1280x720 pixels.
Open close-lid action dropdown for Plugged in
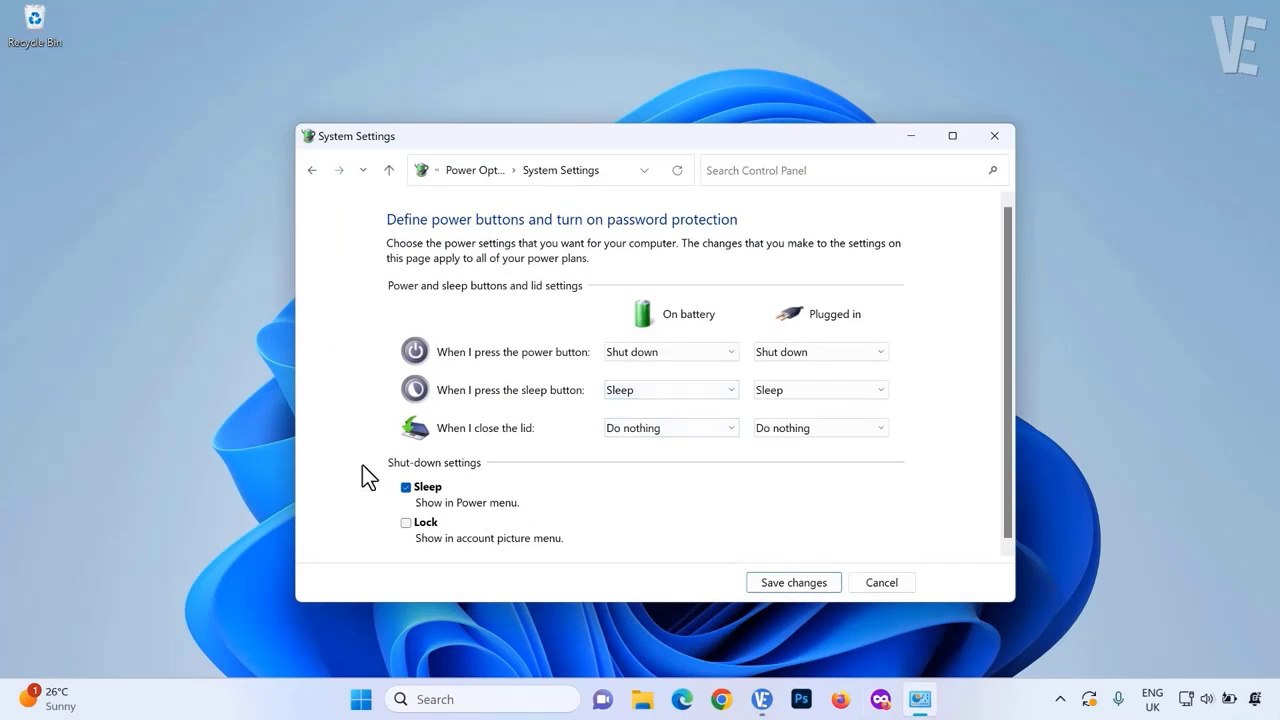[x=821, y=428]
